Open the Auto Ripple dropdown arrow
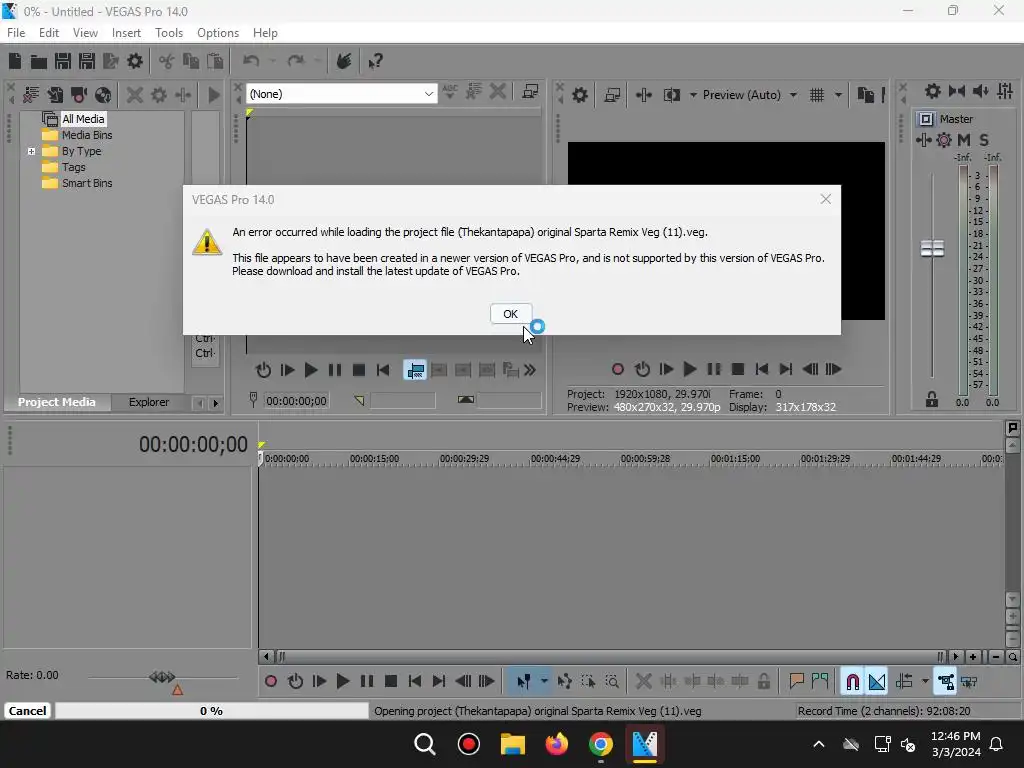Viewport: 1024px width, 768px height. coord(925,682)
